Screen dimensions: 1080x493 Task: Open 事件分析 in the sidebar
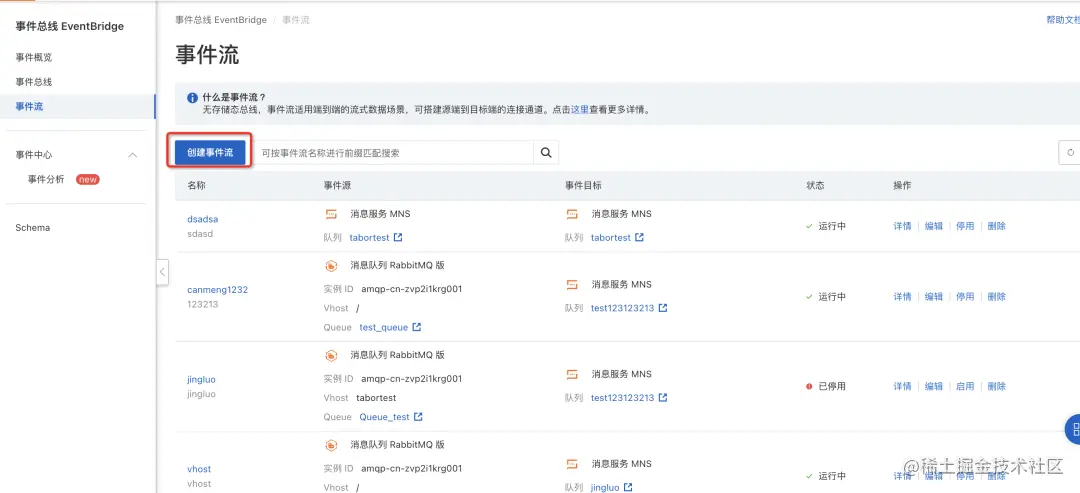click(x=46, y=179)
